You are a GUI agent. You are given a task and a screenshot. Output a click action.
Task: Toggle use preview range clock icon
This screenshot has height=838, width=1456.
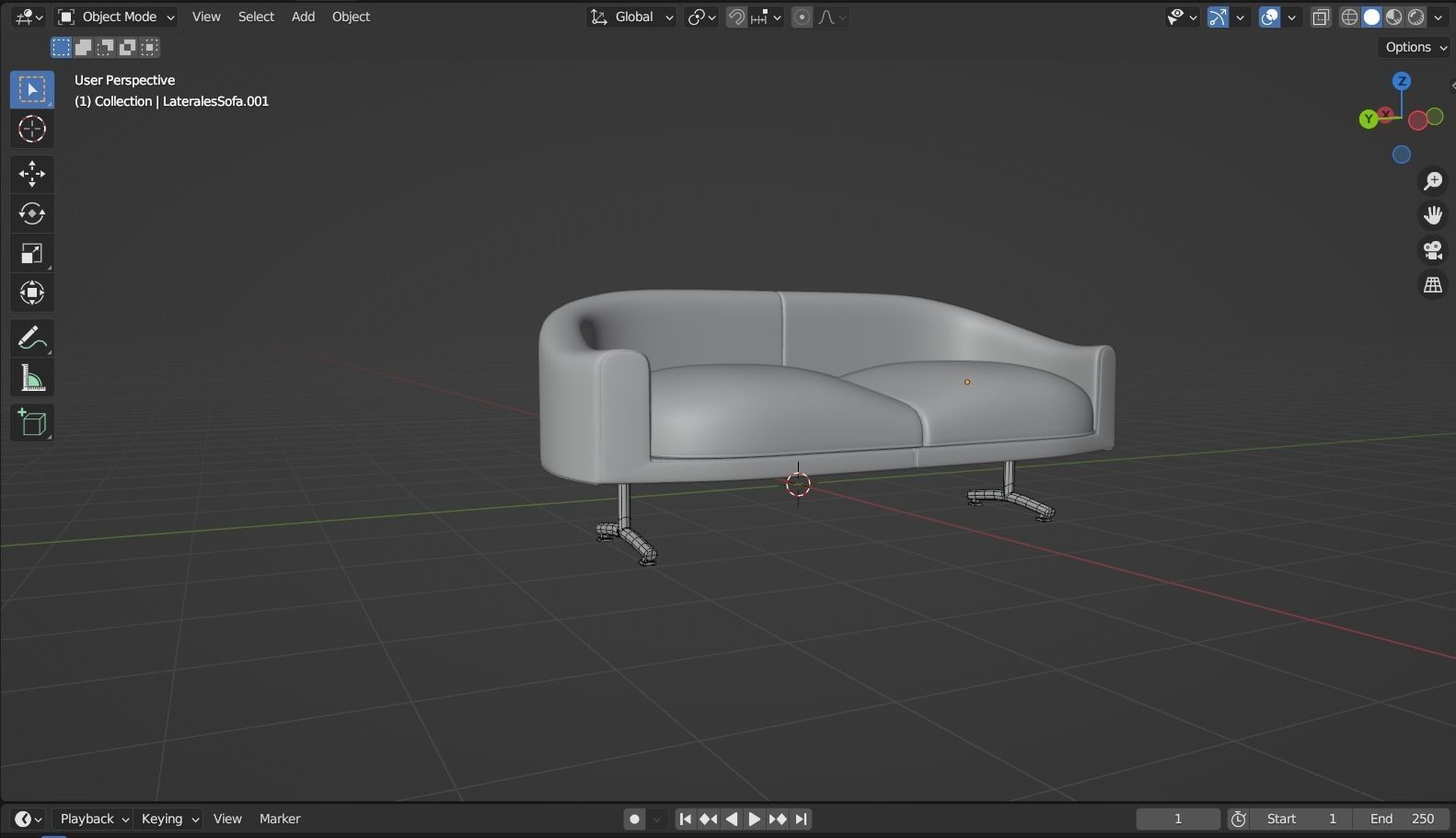coord(1239,819)
